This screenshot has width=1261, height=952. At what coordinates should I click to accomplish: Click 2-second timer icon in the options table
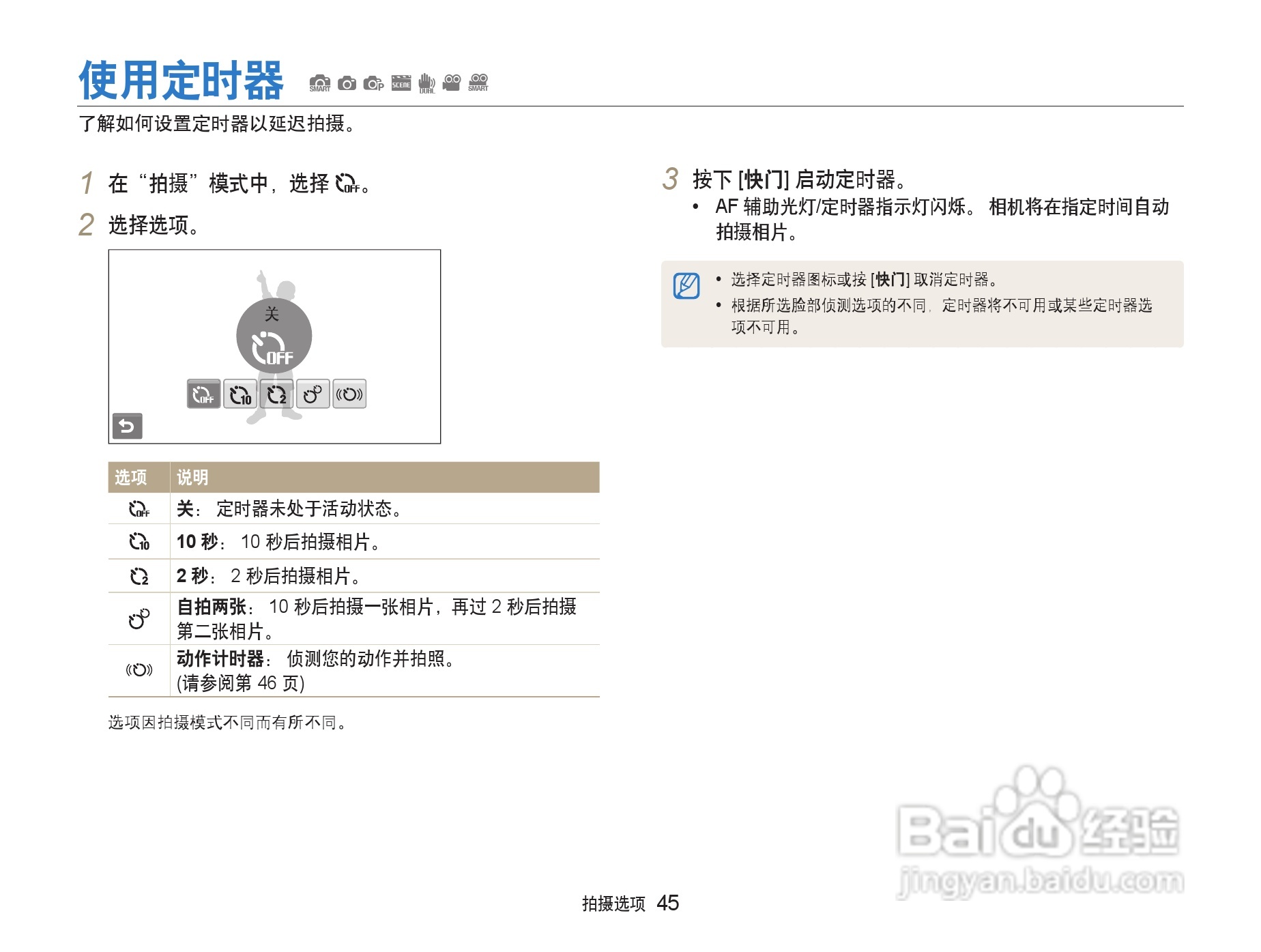(x=139, y=577)
